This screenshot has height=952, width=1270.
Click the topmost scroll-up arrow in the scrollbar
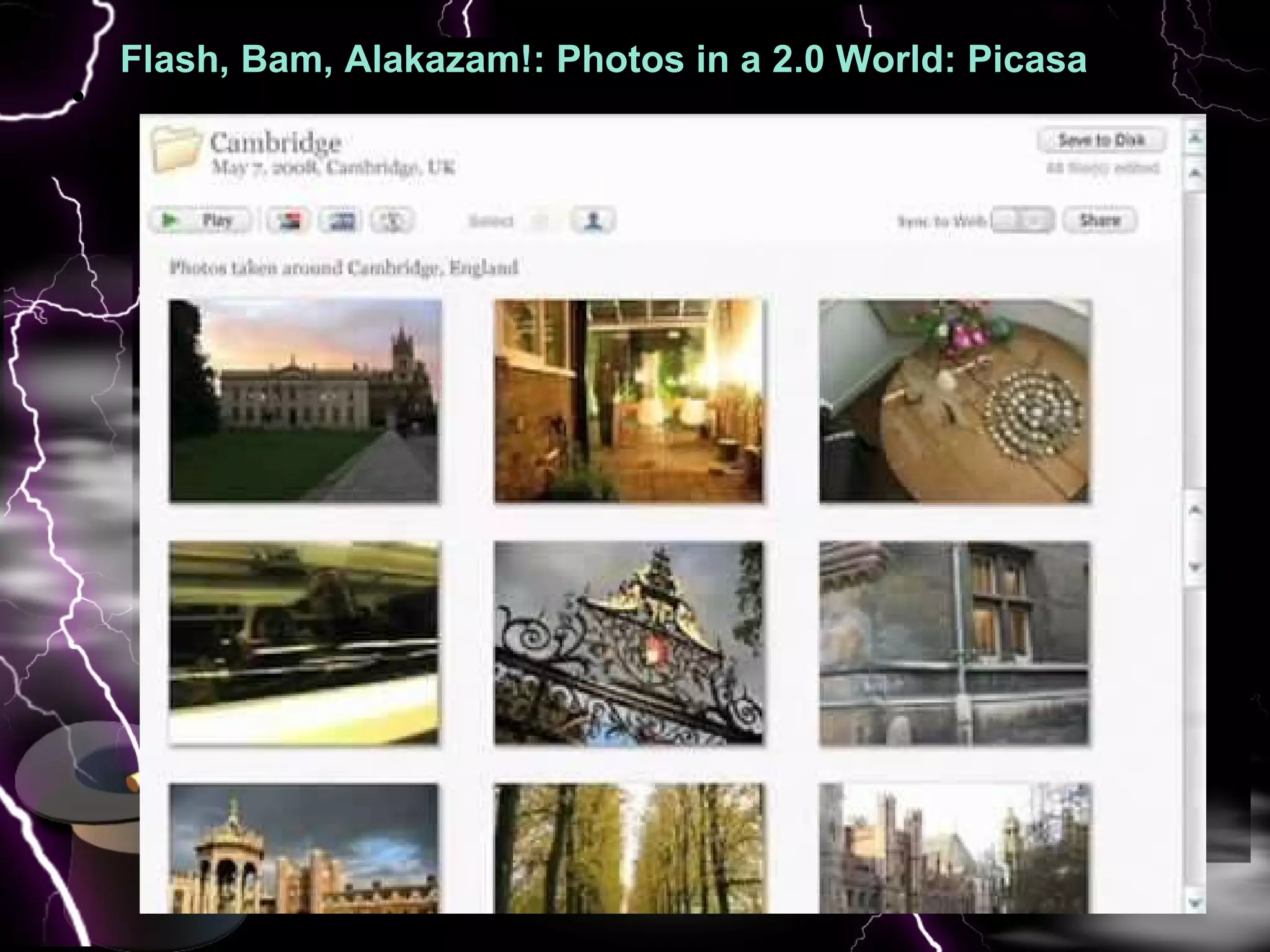1195,139
